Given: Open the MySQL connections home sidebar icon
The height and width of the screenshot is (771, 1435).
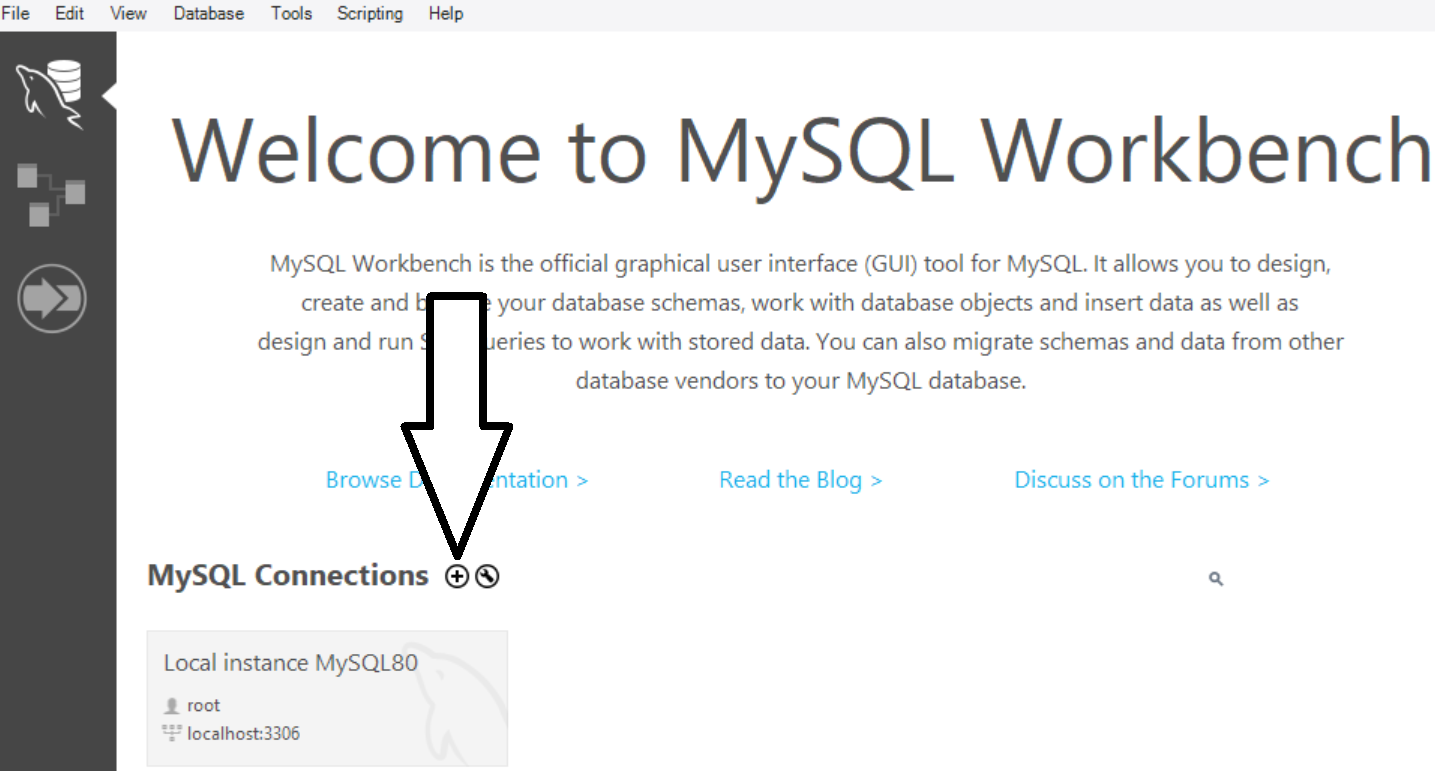Looking at the screenshot, I should [x=50, y=94].
